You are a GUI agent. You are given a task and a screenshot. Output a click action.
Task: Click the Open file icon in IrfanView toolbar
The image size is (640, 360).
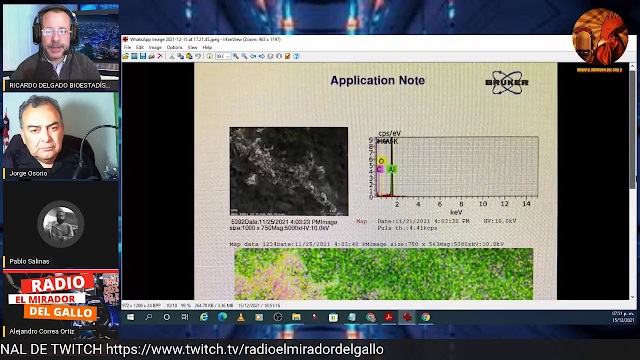(125, 56)
